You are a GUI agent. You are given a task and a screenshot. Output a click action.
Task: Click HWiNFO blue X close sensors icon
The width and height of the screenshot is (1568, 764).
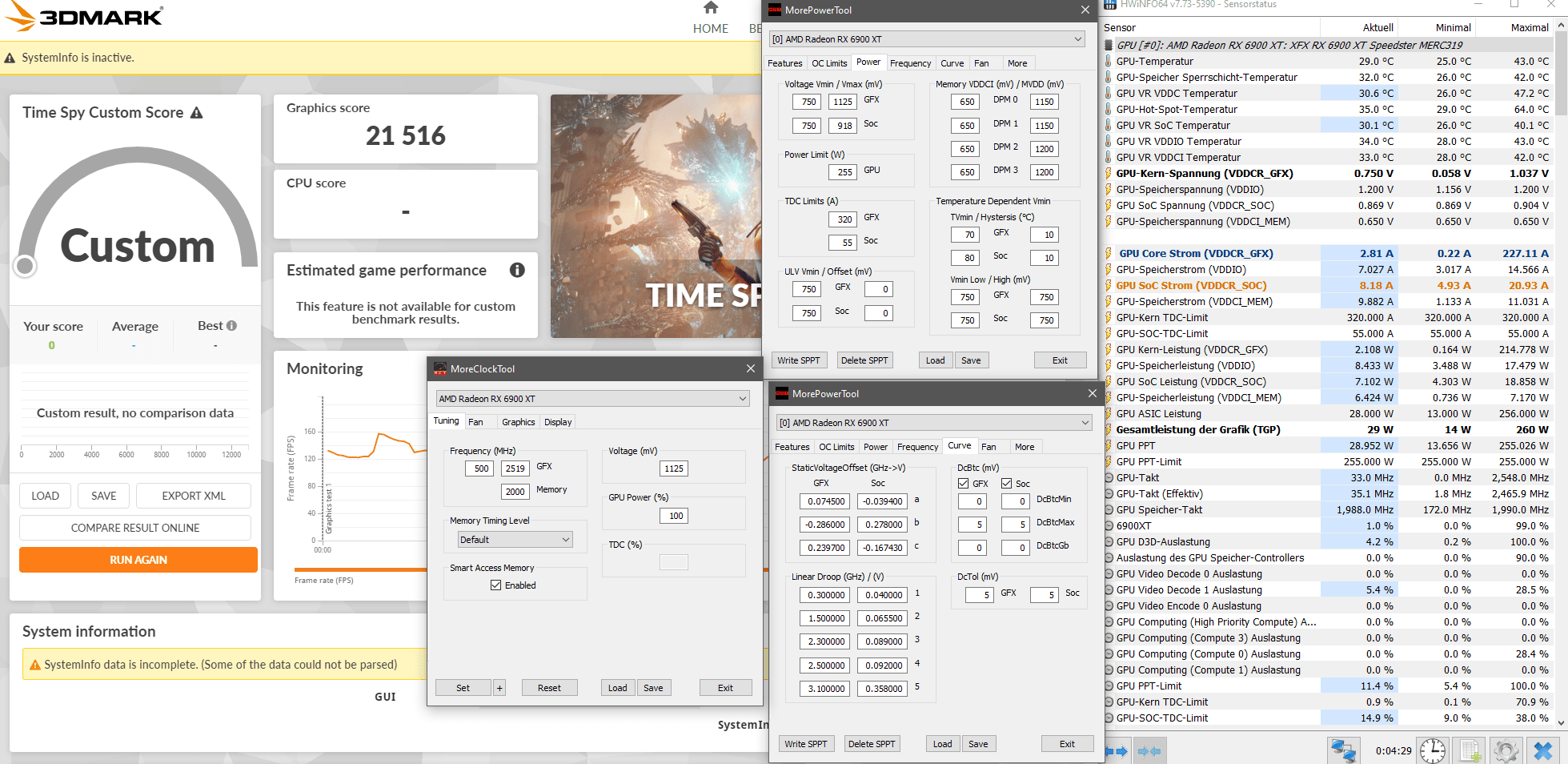click(x=1542, y=750)
